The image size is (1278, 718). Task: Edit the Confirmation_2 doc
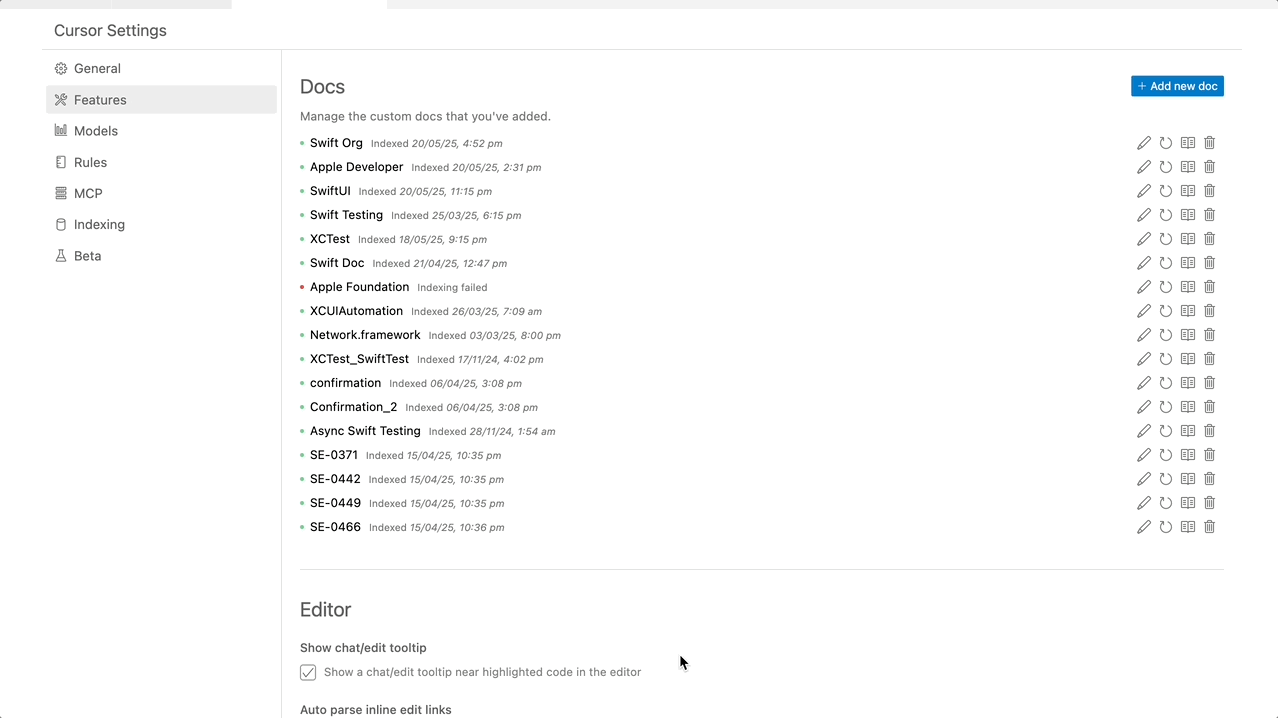pos(1144,407)
